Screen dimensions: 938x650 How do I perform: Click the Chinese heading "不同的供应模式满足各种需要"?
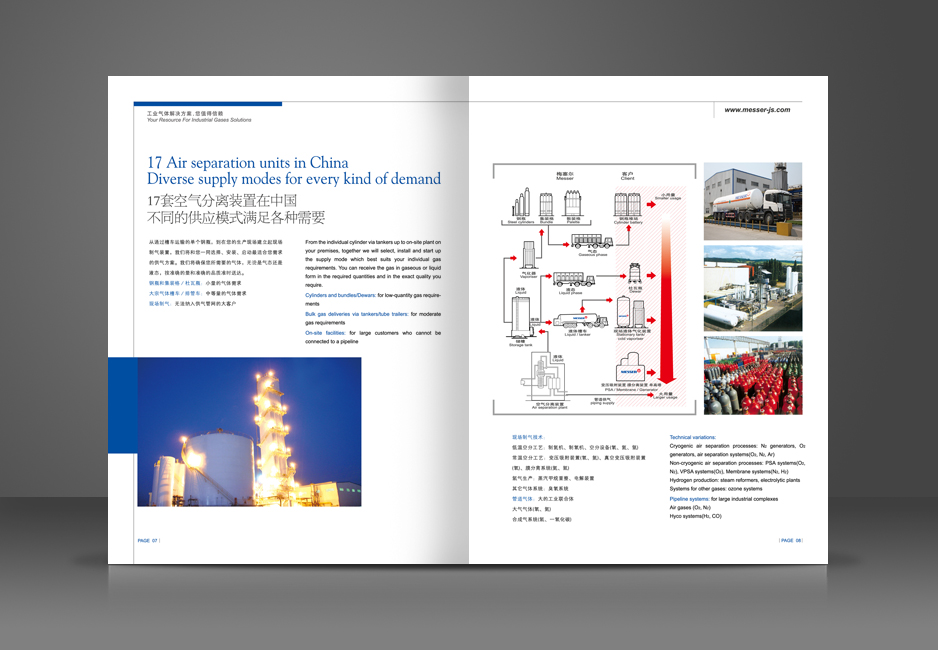pyautogui.click(x=236, y=217)
